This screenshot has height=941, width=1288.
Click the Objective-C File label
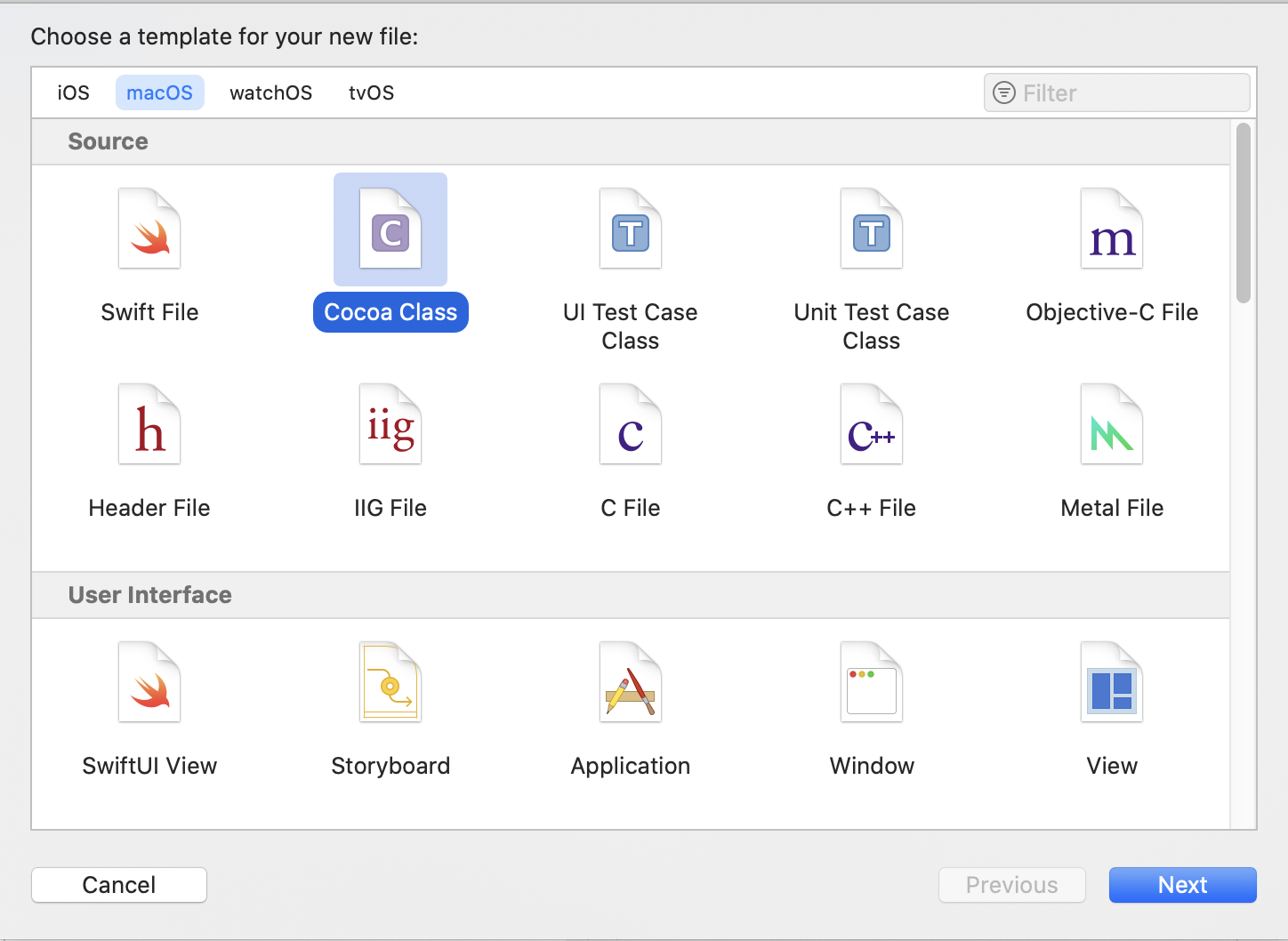[1112, 312]
